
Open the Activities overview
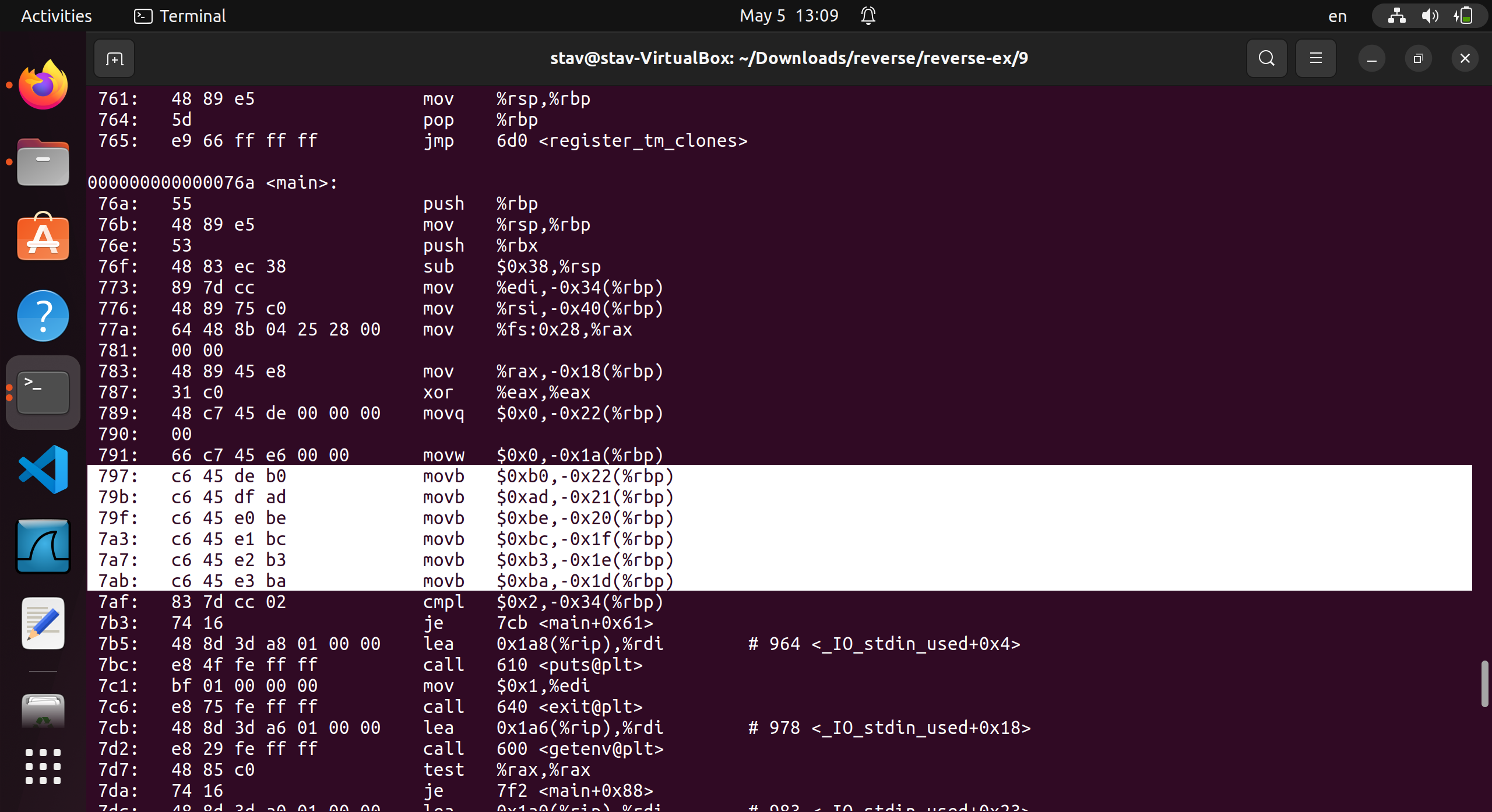pos(55,16)
